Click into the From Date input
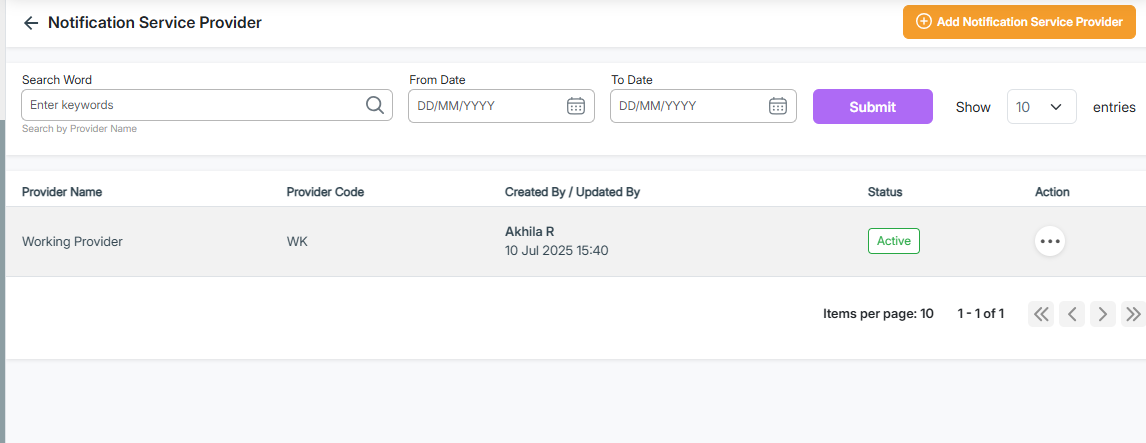Viewport: 1146px width, 443px height. coord(487,106)
